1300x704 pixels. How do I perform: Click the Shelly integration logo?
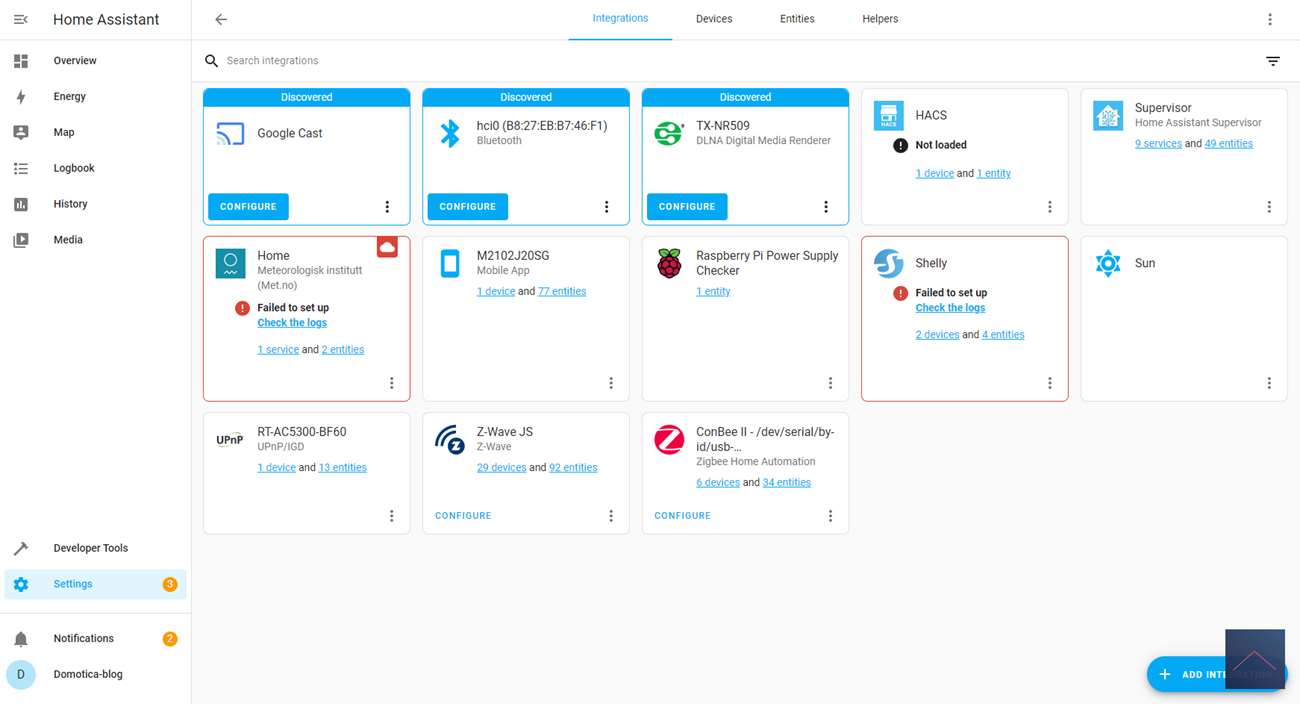coord(888,263)
